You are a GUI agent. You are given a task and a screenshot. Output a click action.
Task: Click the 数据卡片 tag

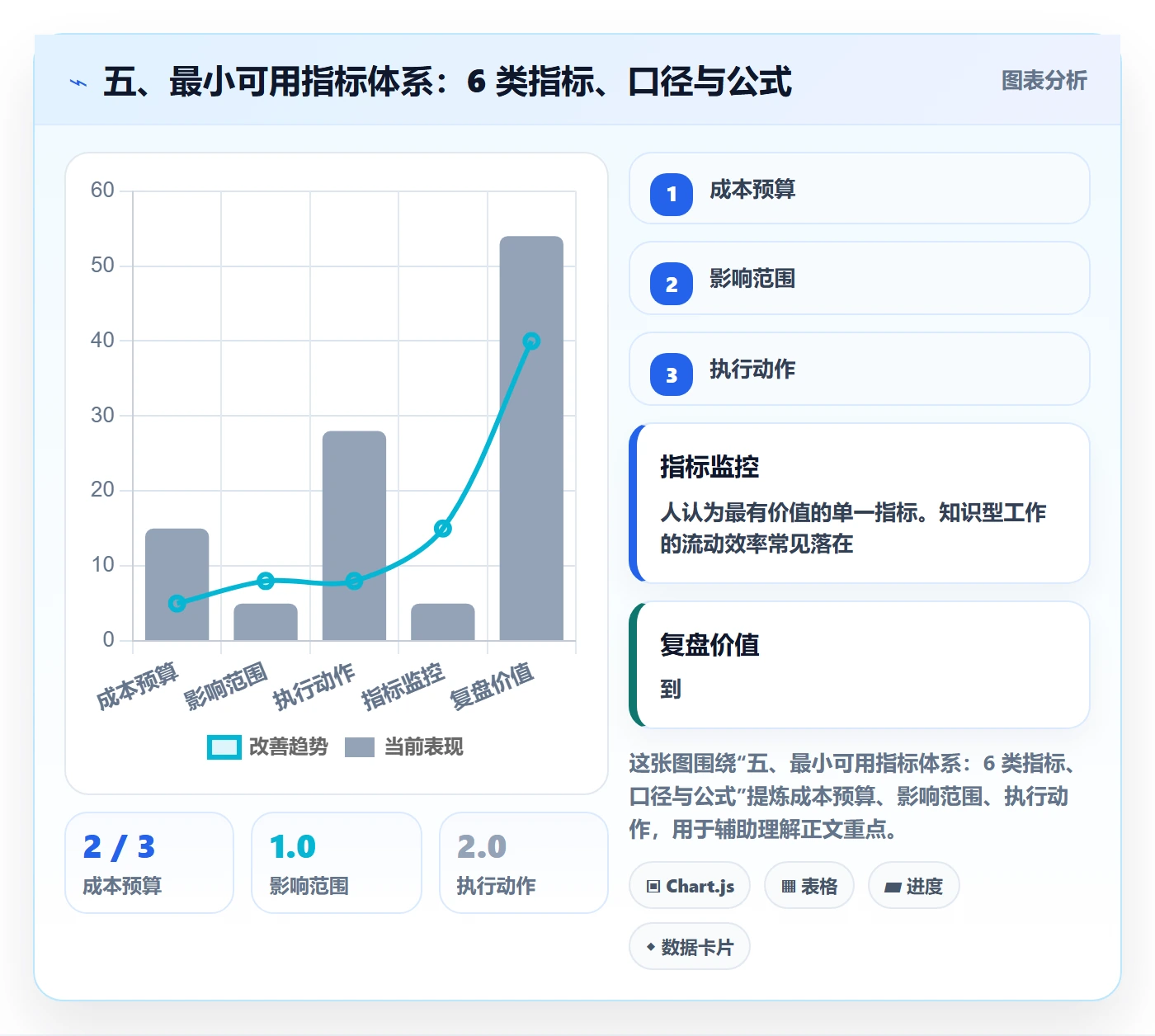(690, 947)
